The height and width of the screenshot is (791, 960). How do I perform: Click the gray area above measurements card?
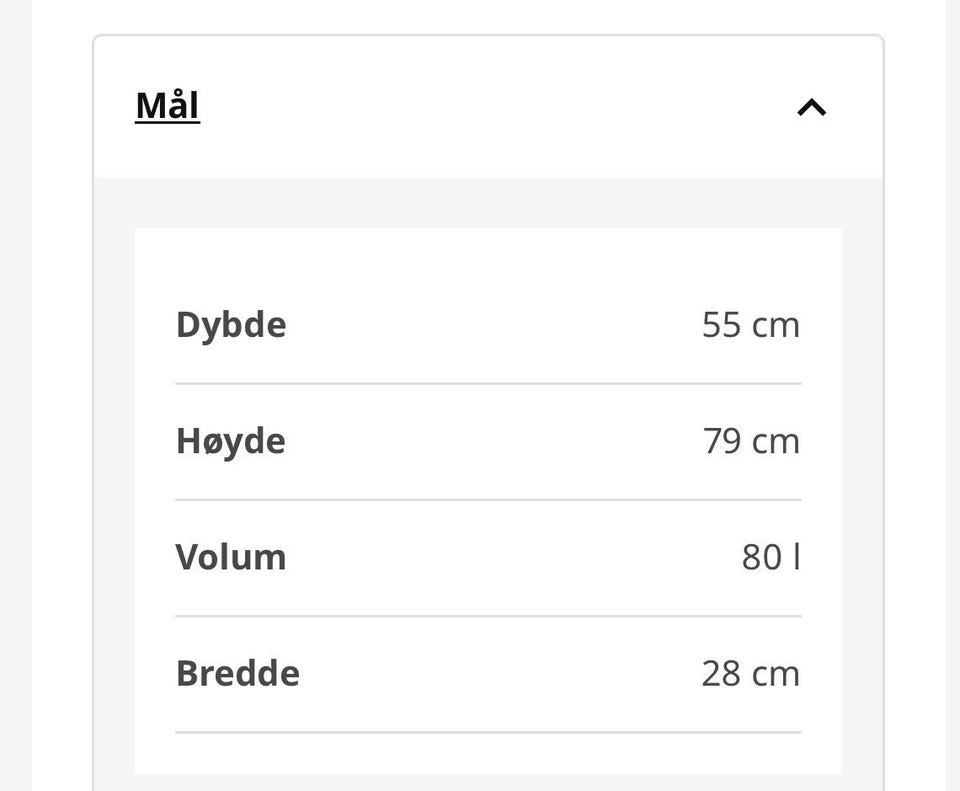[x=488, y=203]
